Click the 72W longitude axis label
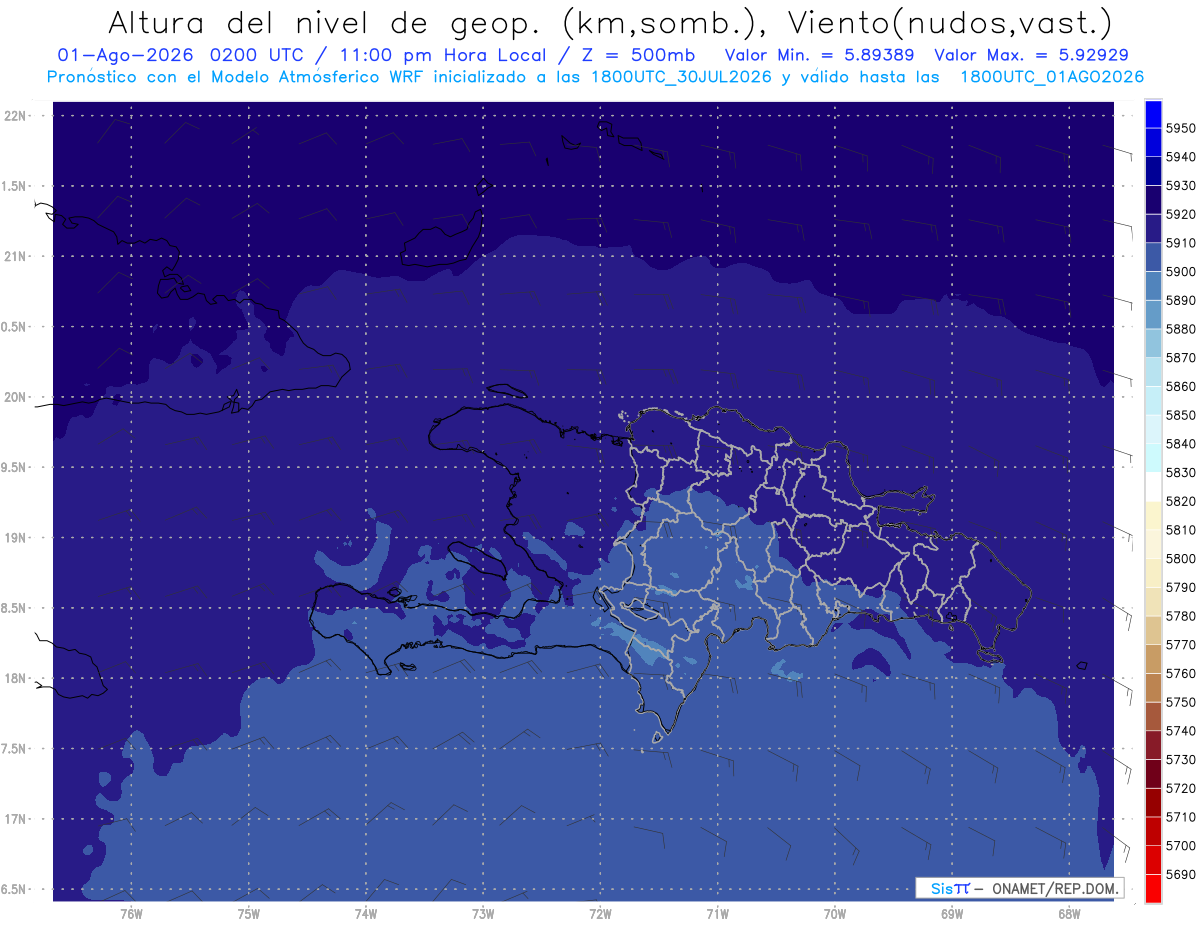Screen dimensions: 1200x927 [x=600, y=914]
